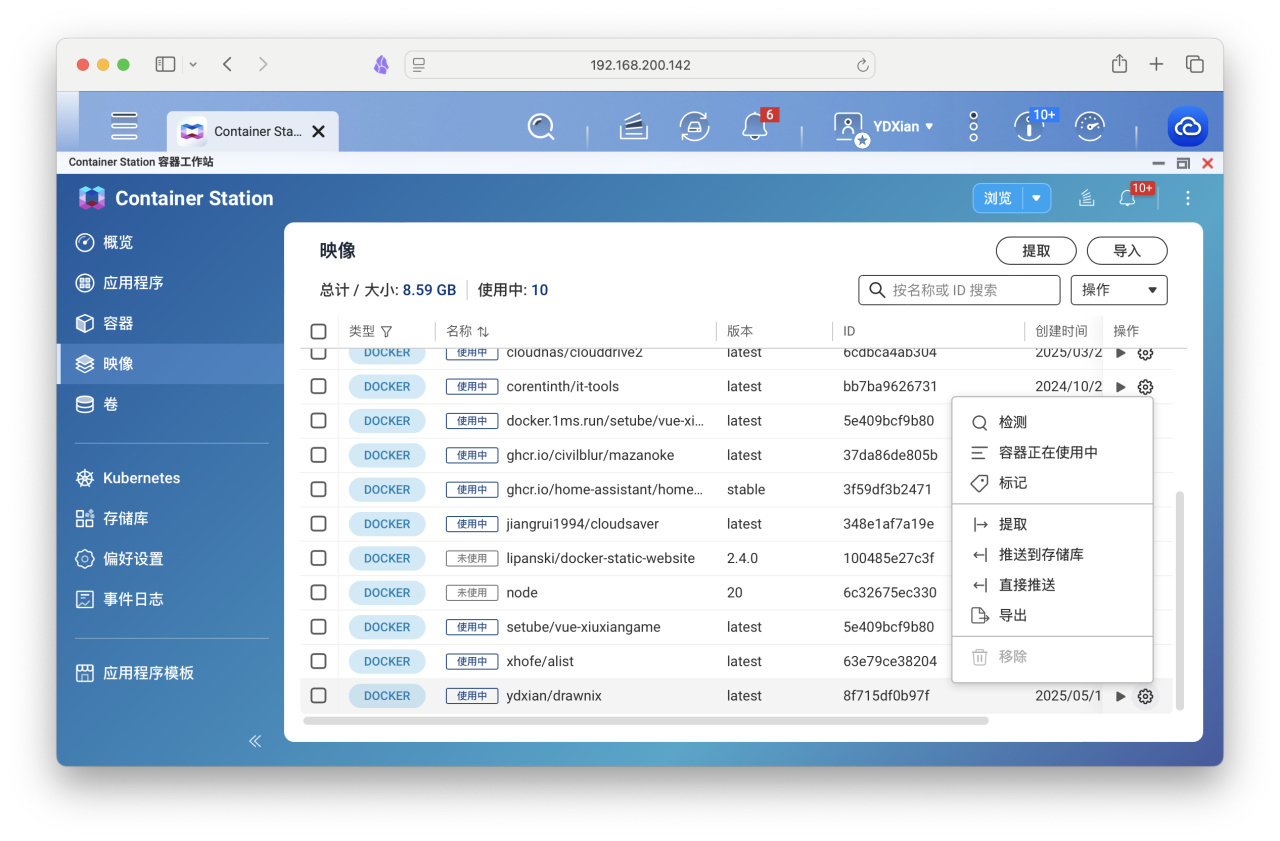The image size is (1280, 841).
Task: Open the myQNAPcloud blue cloud icon
Action: (1188, 127)
